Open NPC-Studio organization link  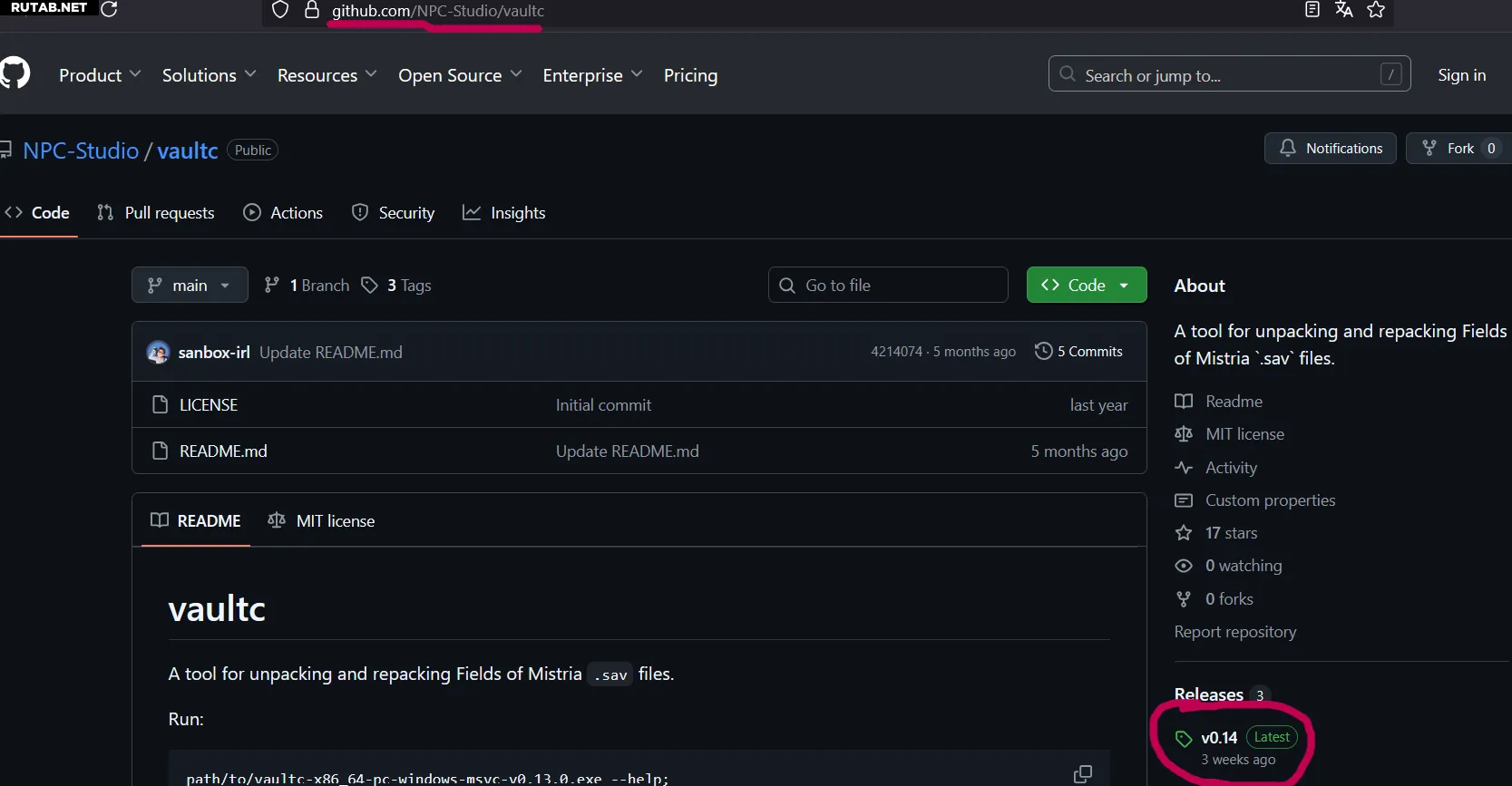click(81, 150)
